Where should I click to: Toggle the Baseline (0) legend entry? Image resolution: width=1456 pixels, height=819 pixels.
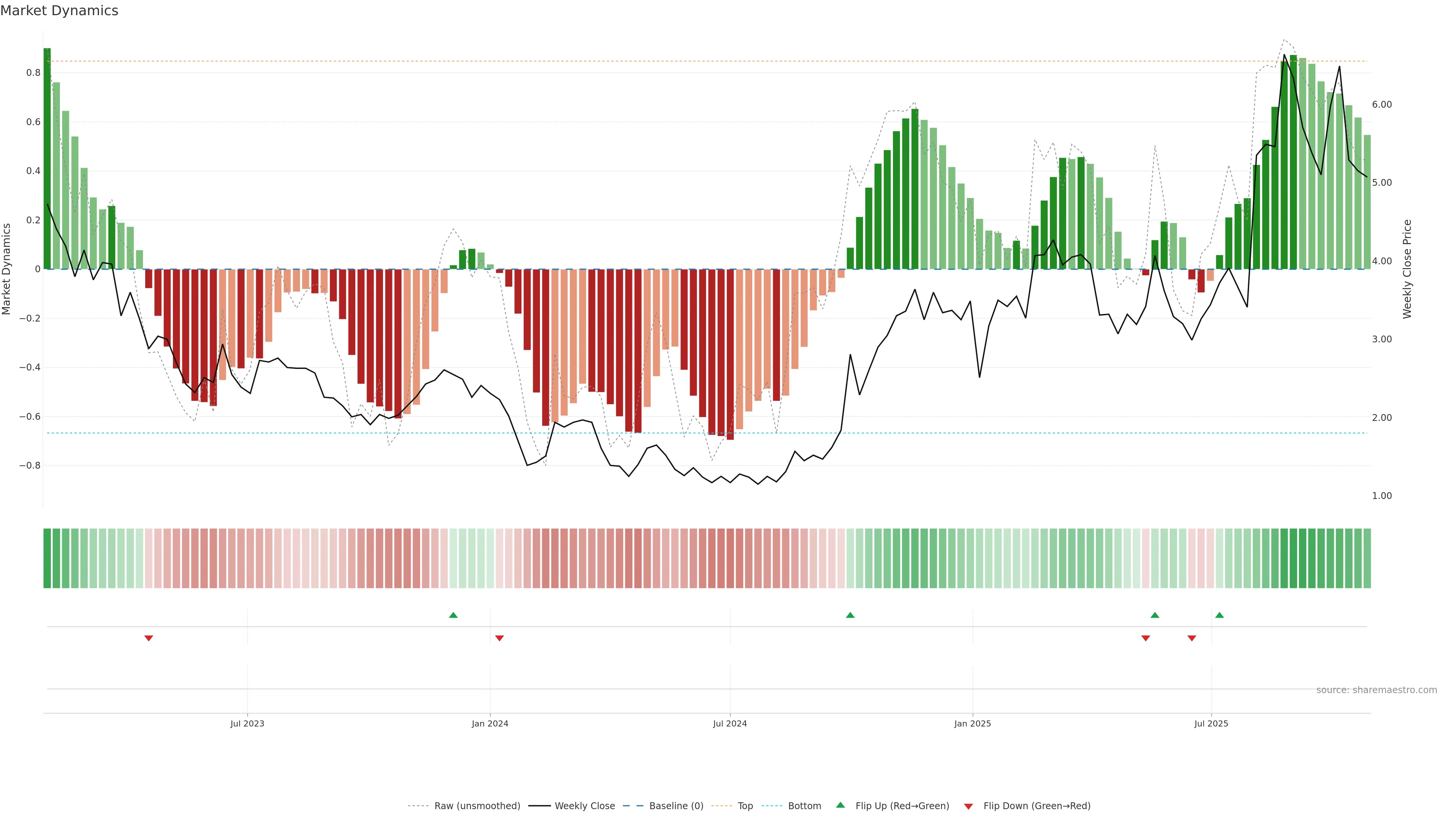676,806
